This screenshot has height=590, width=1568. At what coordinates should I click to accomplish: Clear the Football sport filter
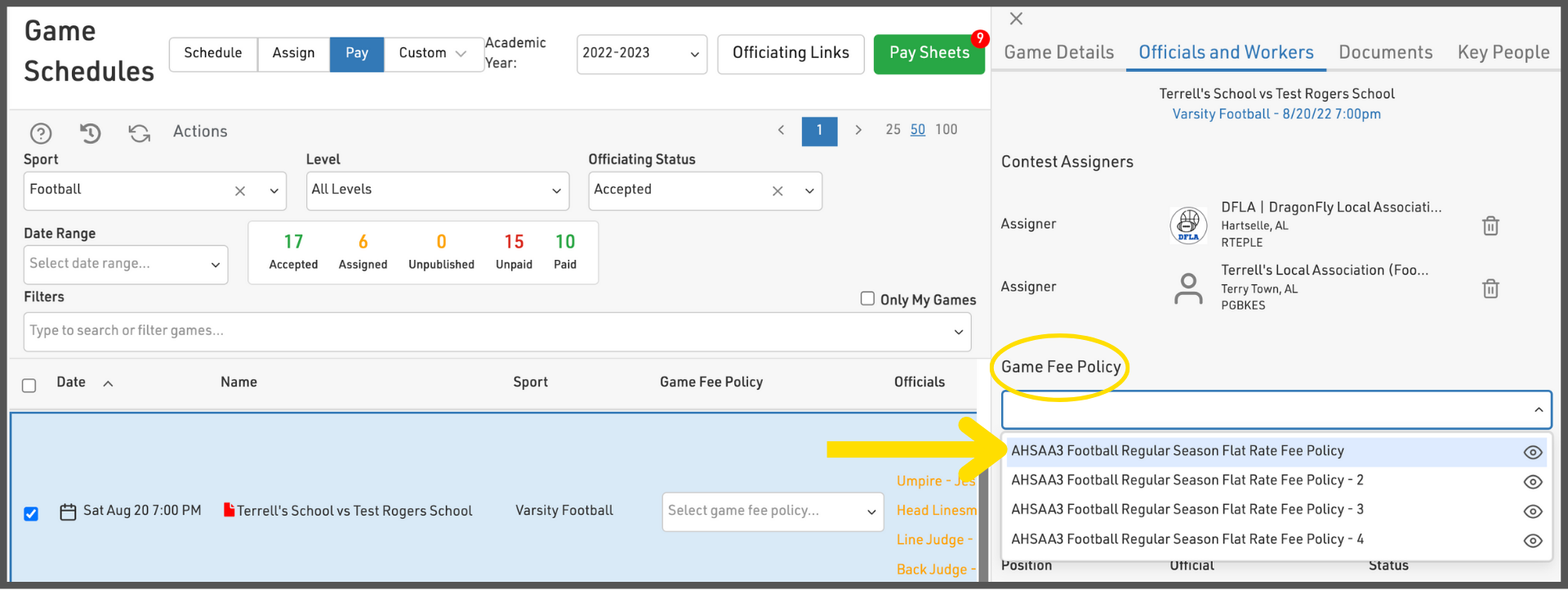240,191
